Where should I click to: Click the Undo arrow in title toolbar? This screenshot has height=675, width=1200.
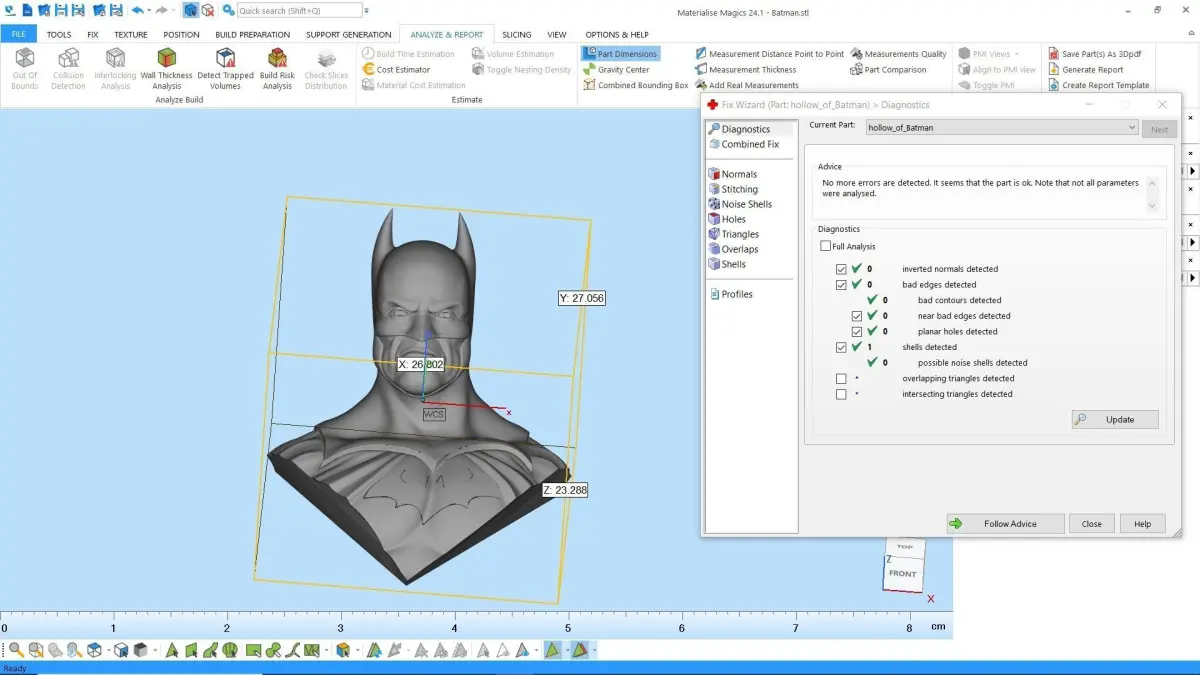137,10
